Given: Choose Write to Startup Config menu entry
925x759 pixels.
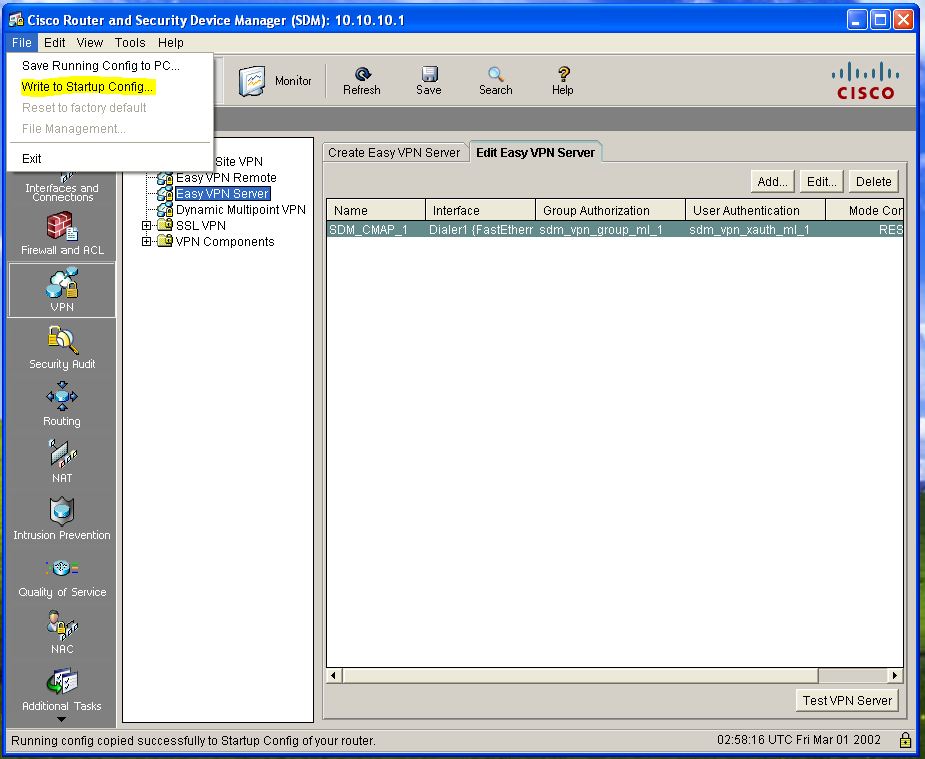Looking at the screenshot, I should pyautogui.click(x=87, y=87).
